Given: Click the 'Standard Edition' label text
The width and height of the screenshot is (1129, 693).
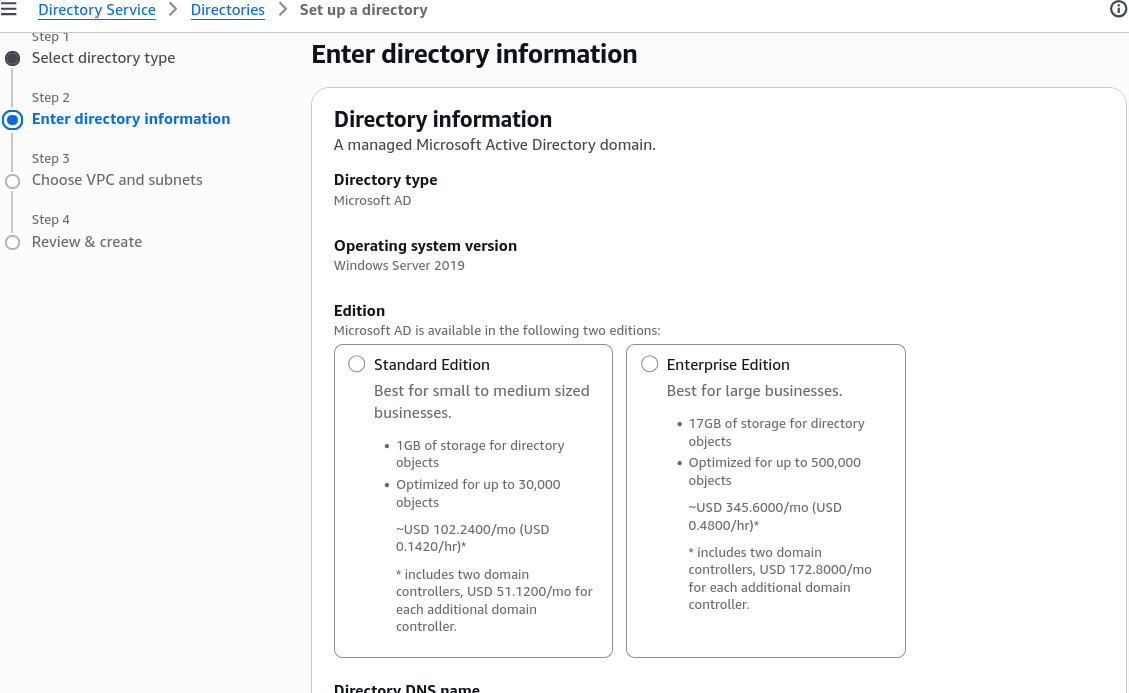Looking at the screenshot, I should click(x=431, y=365).
